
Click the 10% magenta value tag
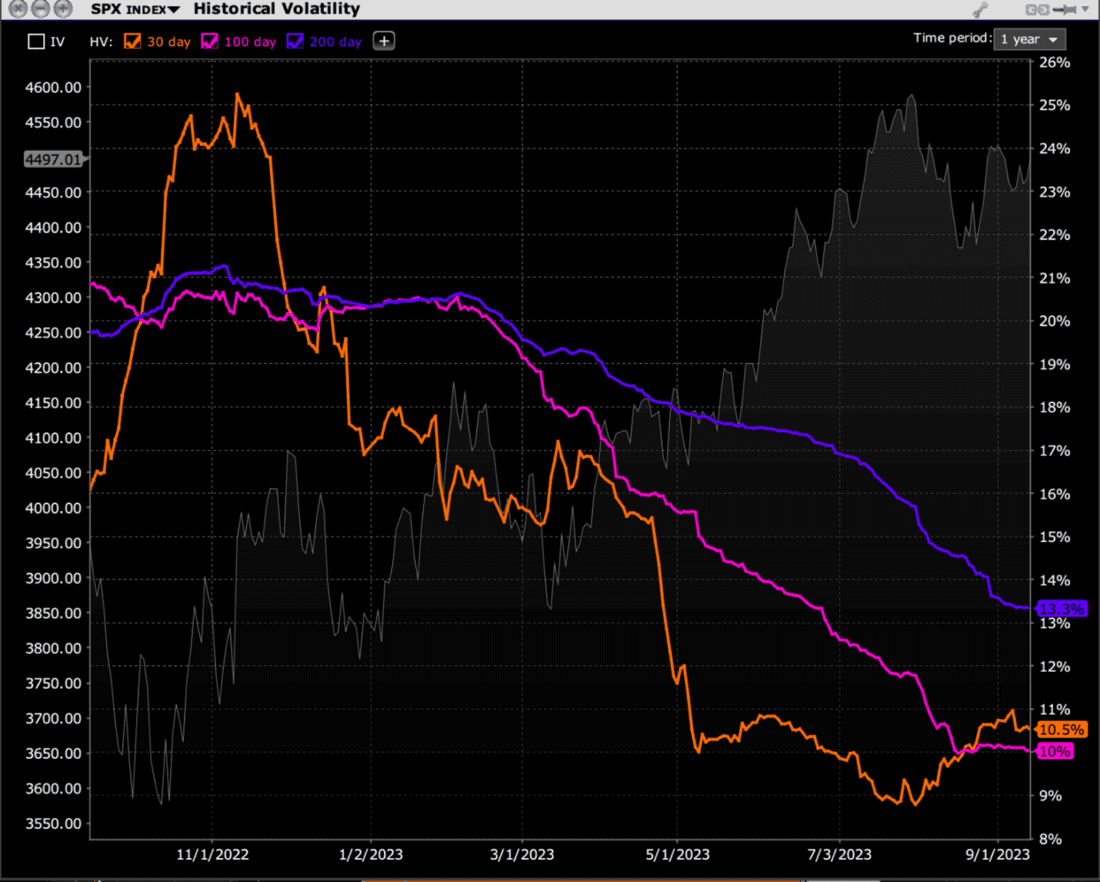(x=1057, y=751)
